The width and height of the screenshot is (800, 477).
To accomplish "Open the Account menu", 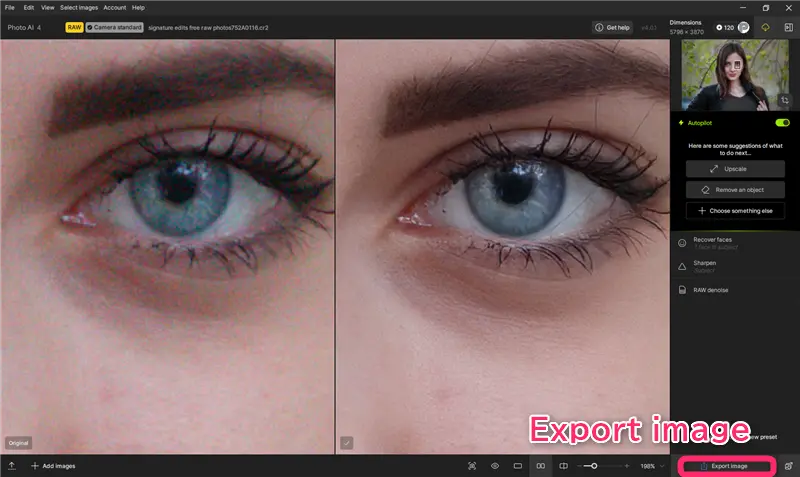I will (114, 8).
